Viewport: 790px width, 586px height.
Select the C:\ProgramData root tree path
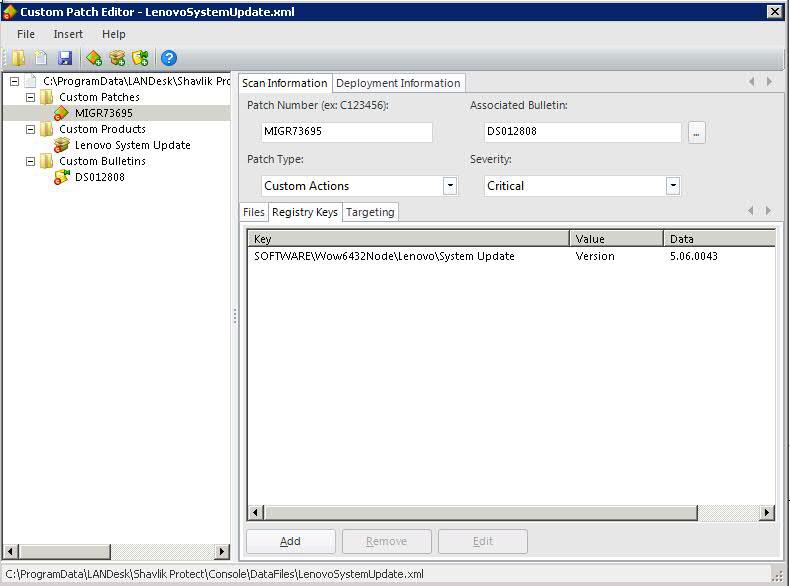tap(136, 81)
